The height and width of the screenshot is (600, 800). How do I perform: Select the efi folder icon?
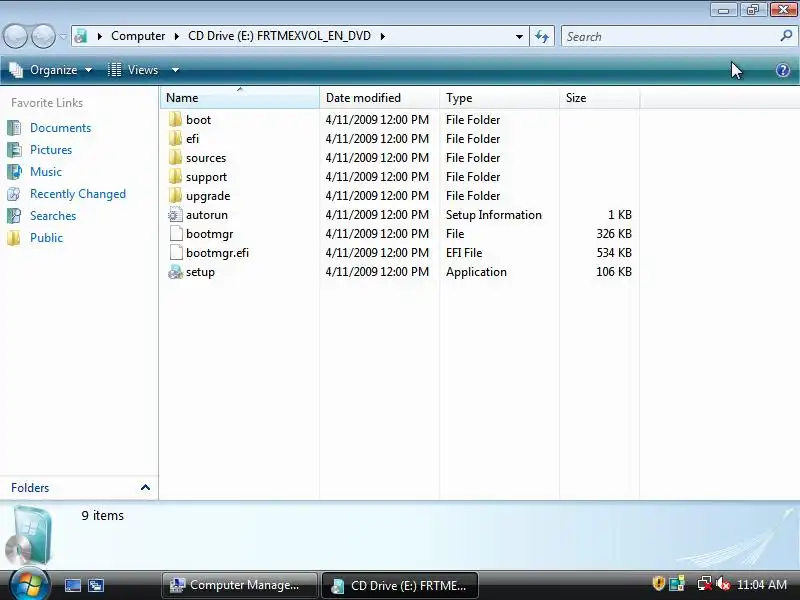click(175, 138)
